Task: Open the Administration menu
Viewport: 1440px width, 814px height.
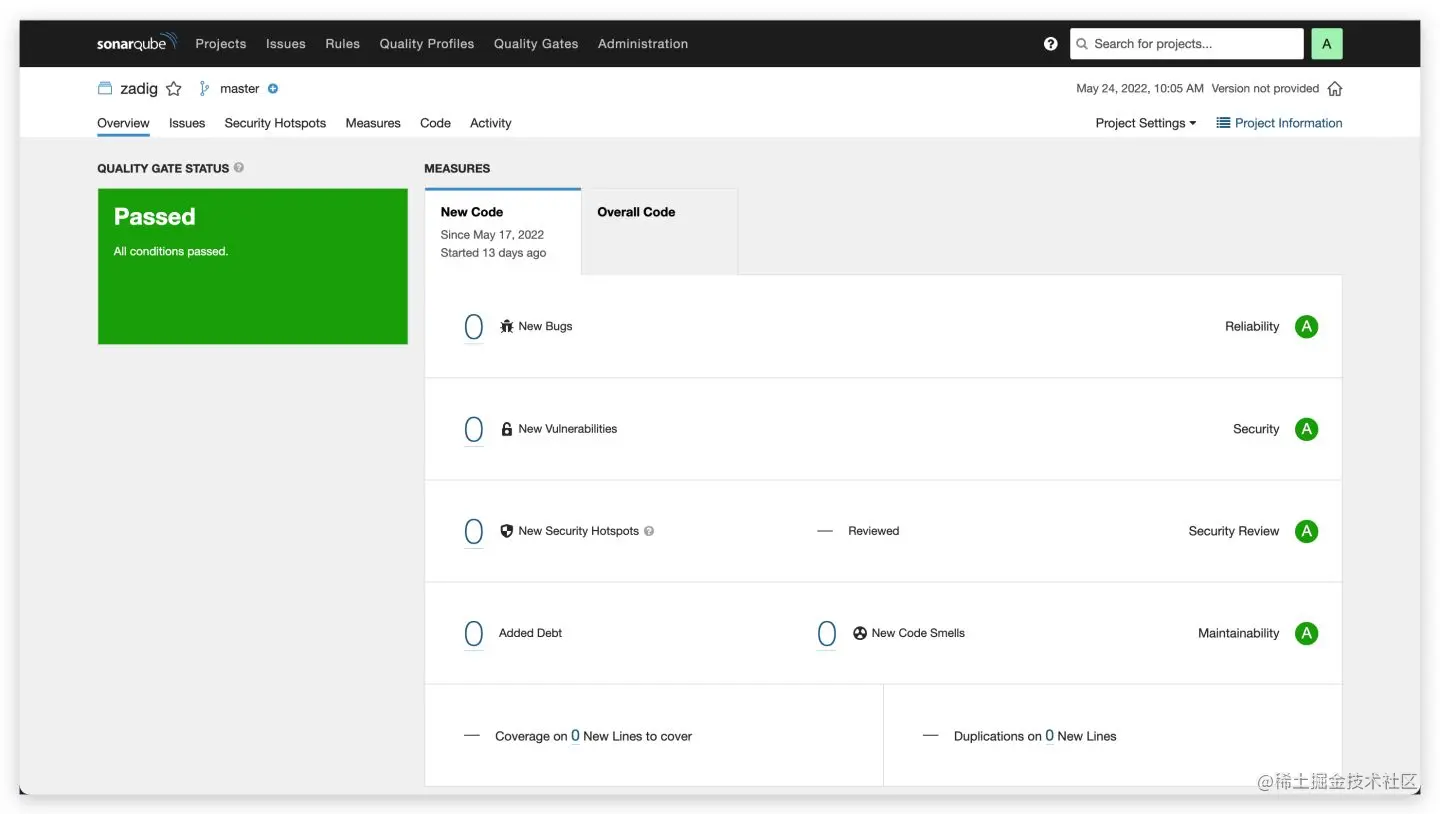Action: [643, 44]
